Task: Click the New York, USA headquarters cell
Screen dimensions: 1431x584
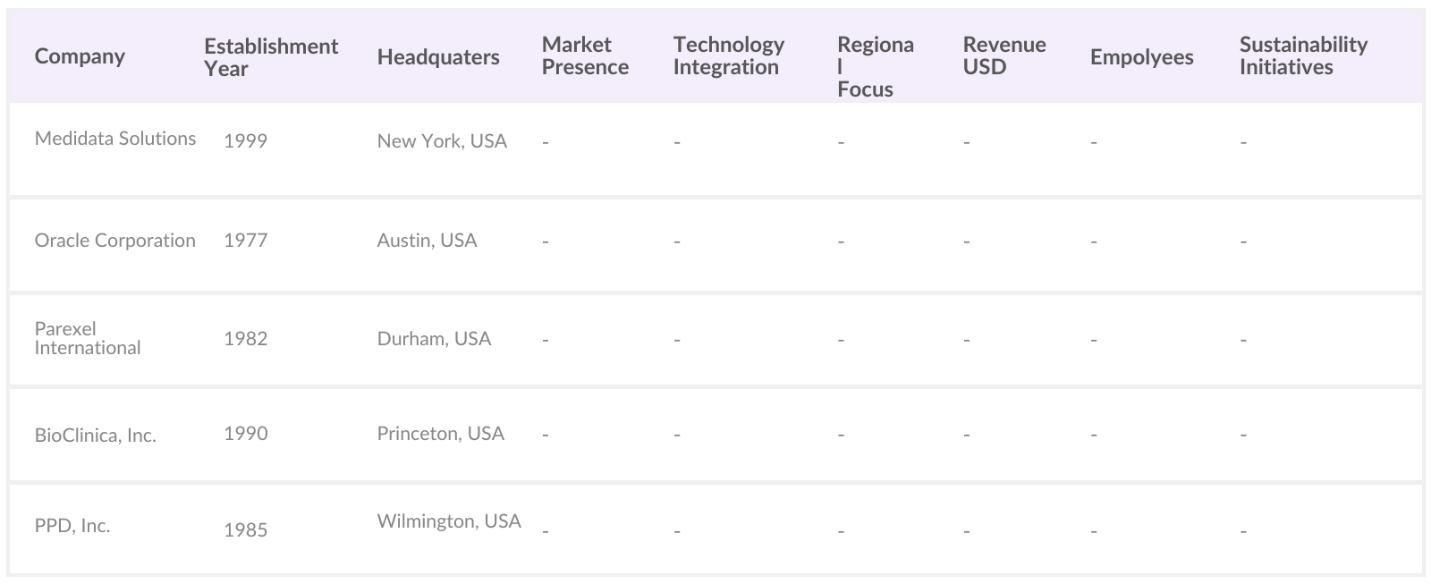Action: tap(441, 141)
